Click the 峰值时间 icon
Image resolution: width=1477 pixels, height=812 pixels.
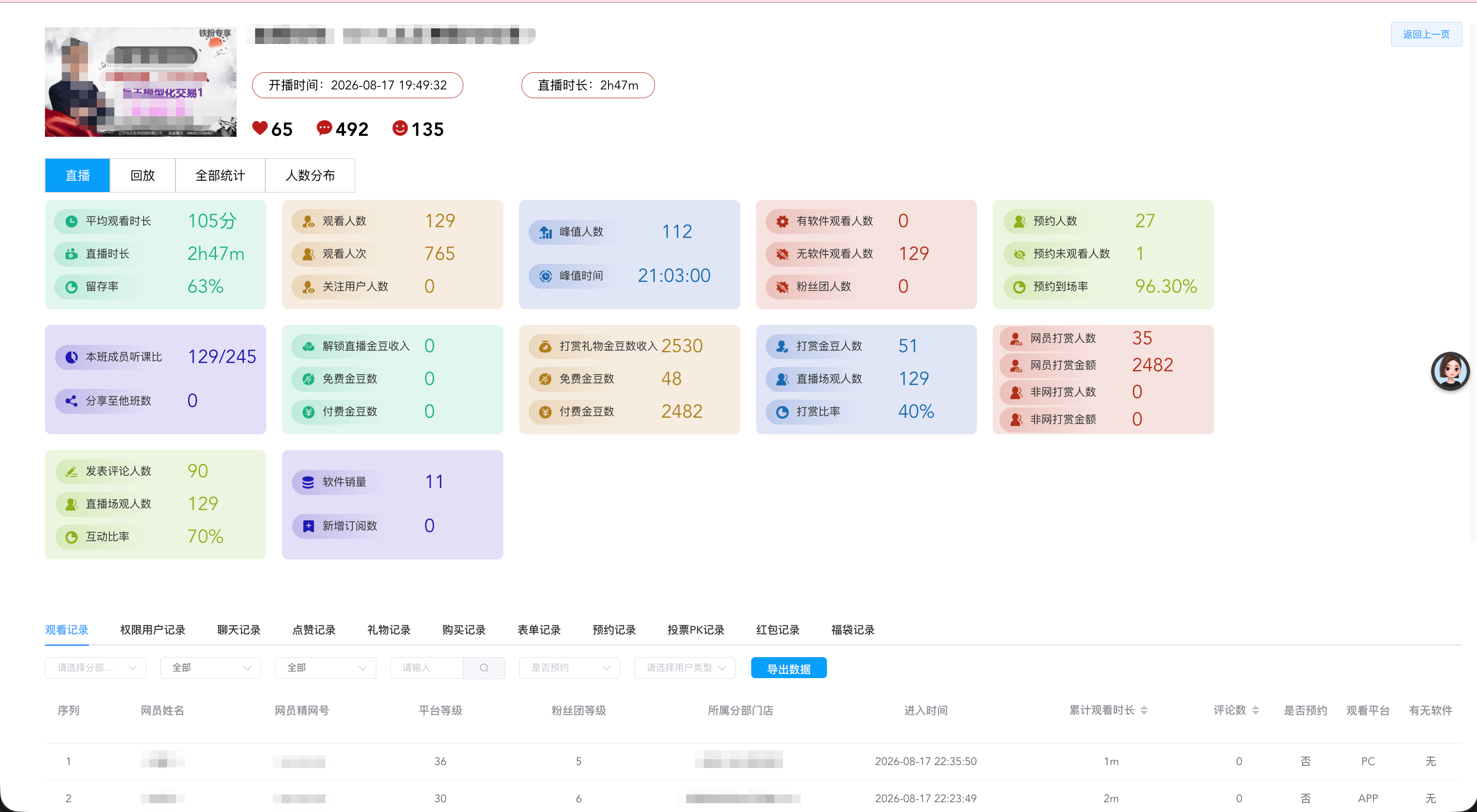545,276
